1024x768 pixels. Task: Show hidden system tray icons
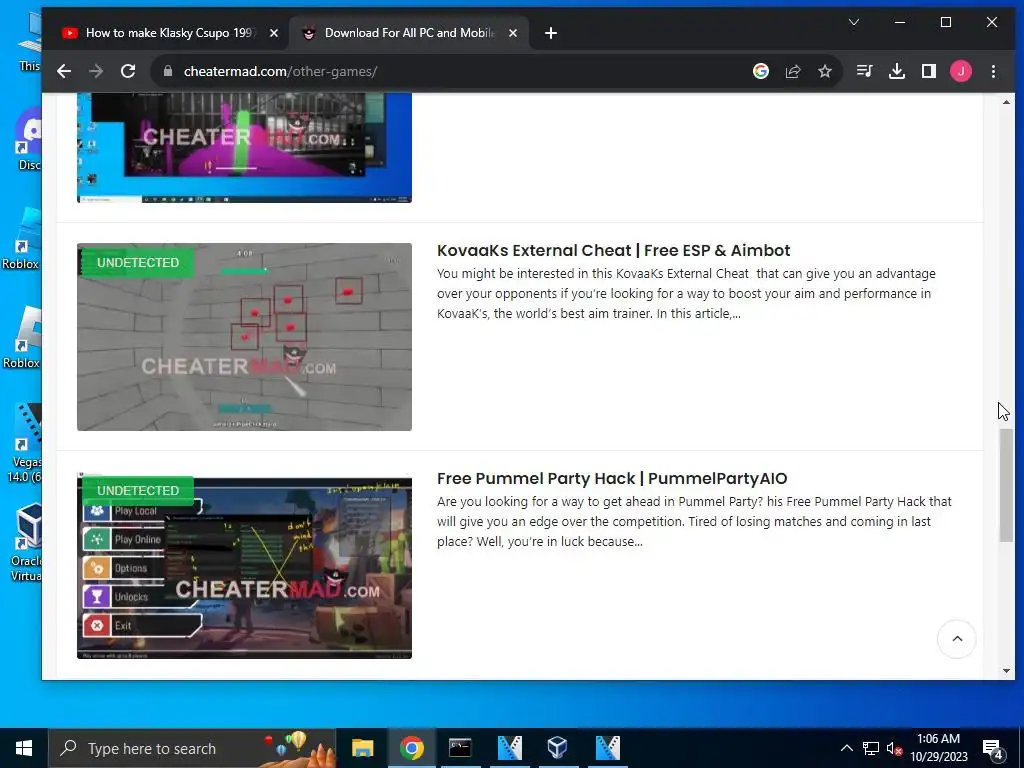click(846, 748)
